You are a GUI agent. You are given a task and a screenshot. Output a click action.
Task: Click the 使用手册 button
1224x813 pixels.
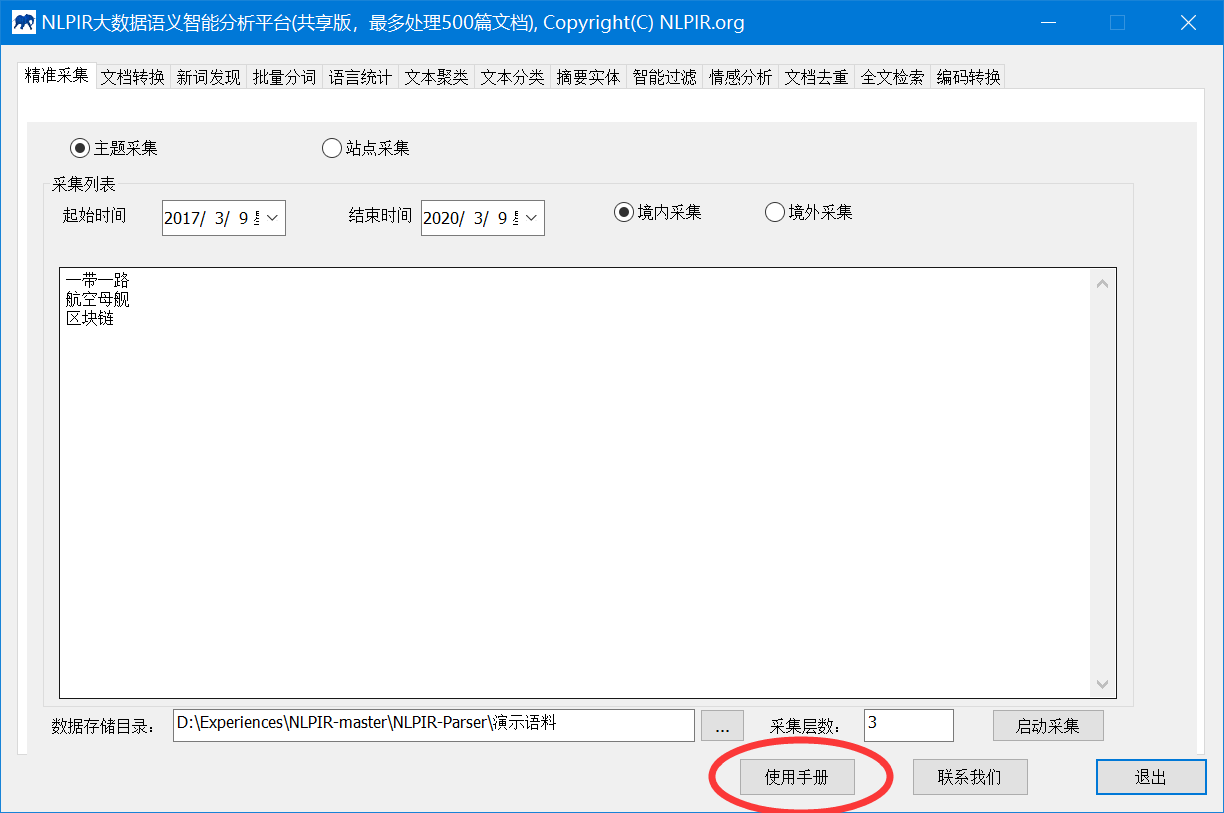click(x=797, y=777)
